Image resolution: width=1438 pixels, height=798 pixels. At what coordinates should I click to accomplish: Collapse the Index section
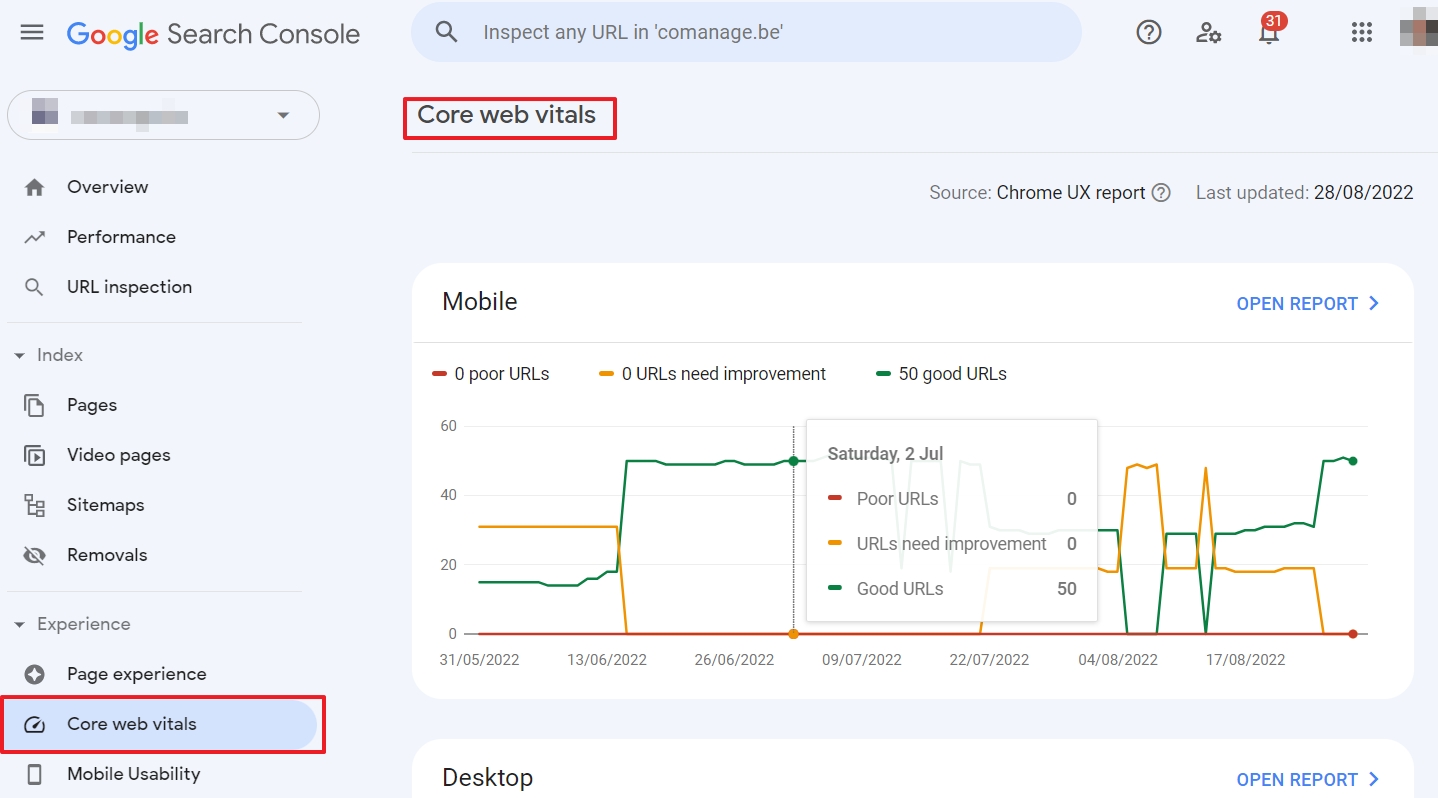tap(48, 355)
